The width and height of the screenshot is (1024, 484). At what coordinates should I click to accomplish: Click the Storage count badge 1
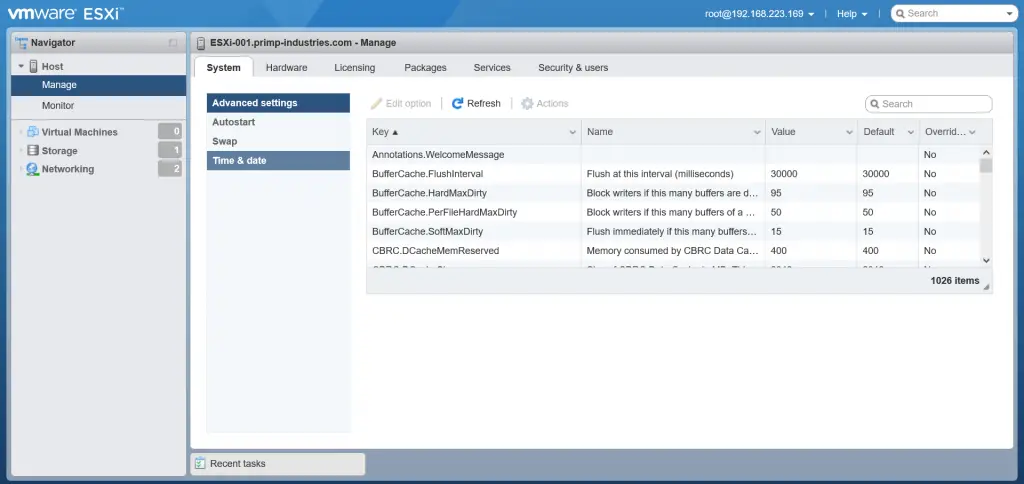[170, 150]
